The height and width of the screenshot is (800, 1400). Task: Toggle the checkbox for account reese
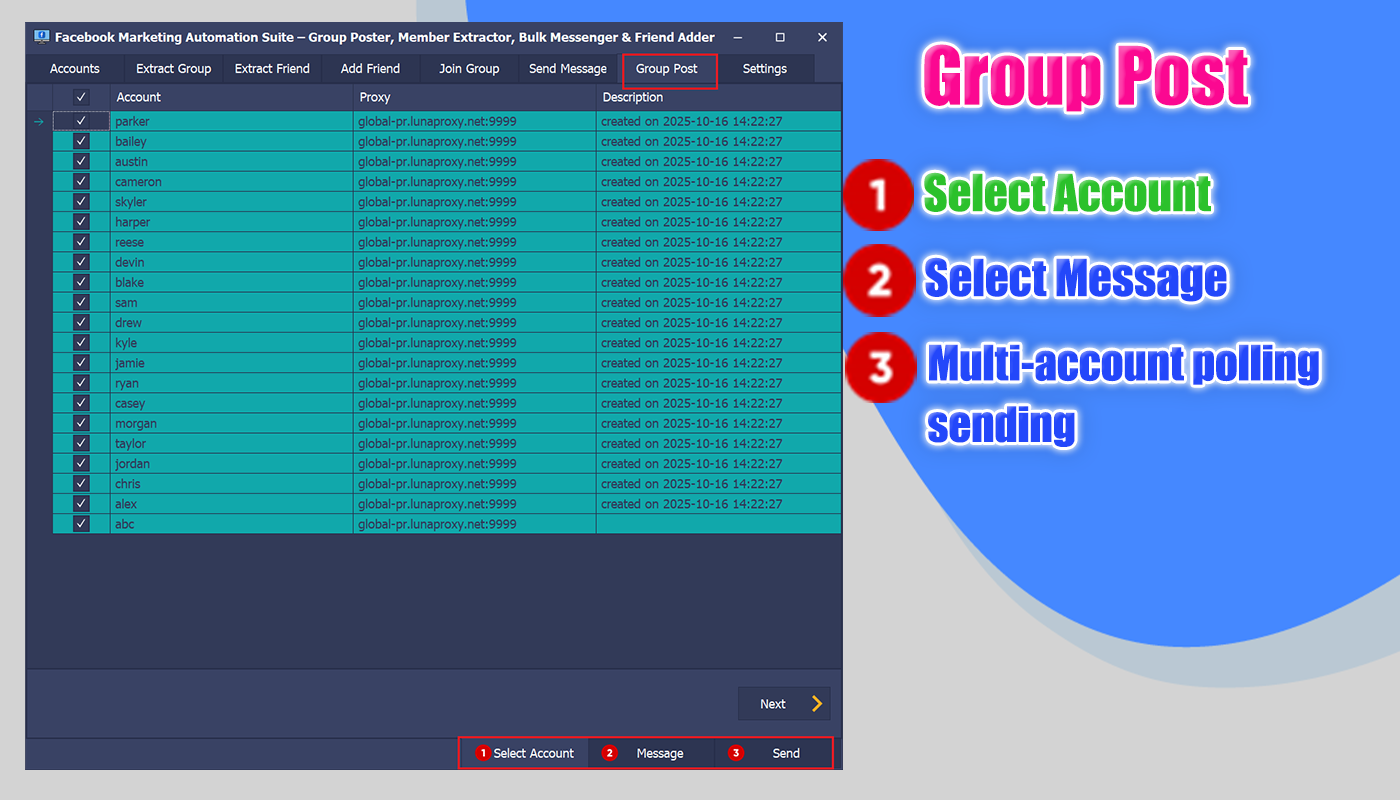(x=81, y=242)
